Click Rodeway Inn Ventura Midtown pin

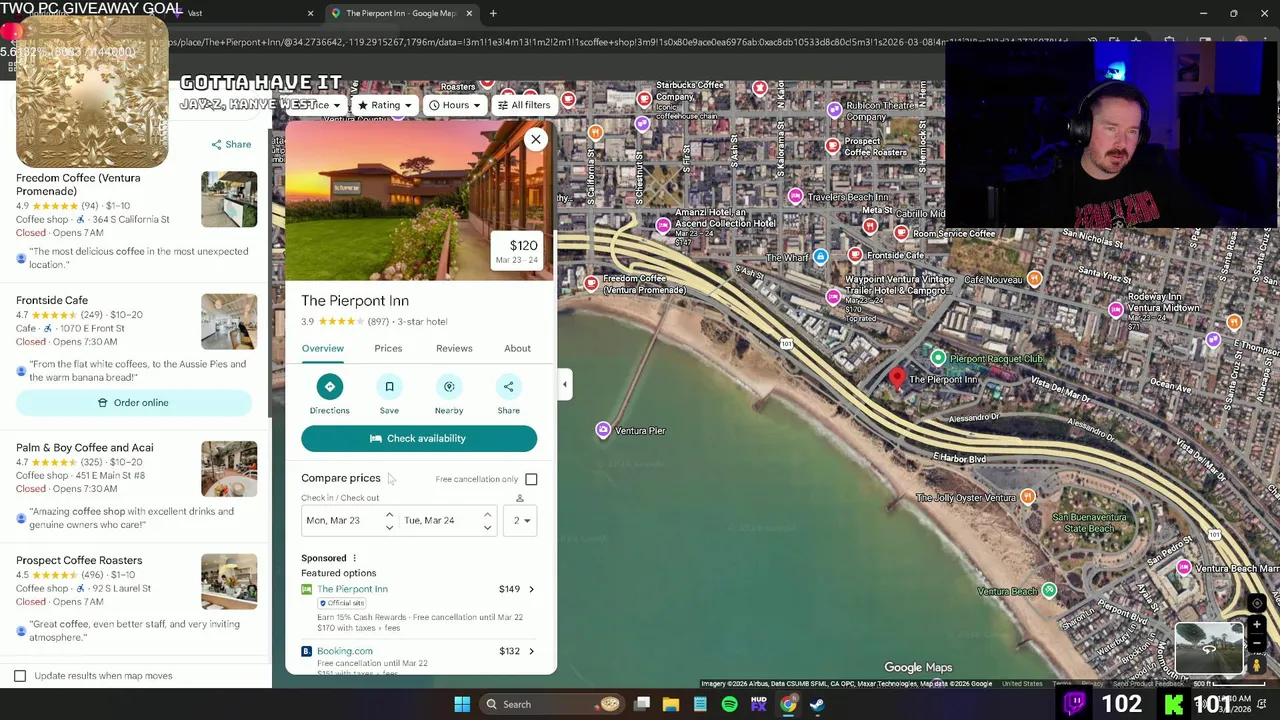1116,310
